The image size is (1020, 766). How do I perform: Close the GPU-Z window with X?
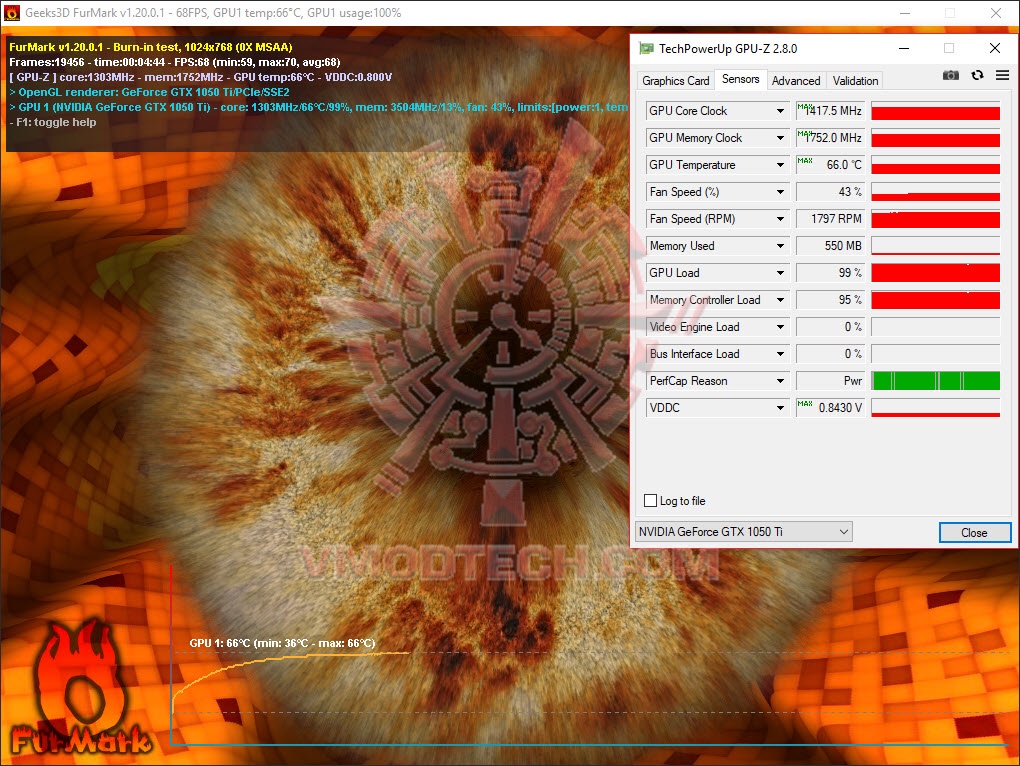[x=995, y=48]
